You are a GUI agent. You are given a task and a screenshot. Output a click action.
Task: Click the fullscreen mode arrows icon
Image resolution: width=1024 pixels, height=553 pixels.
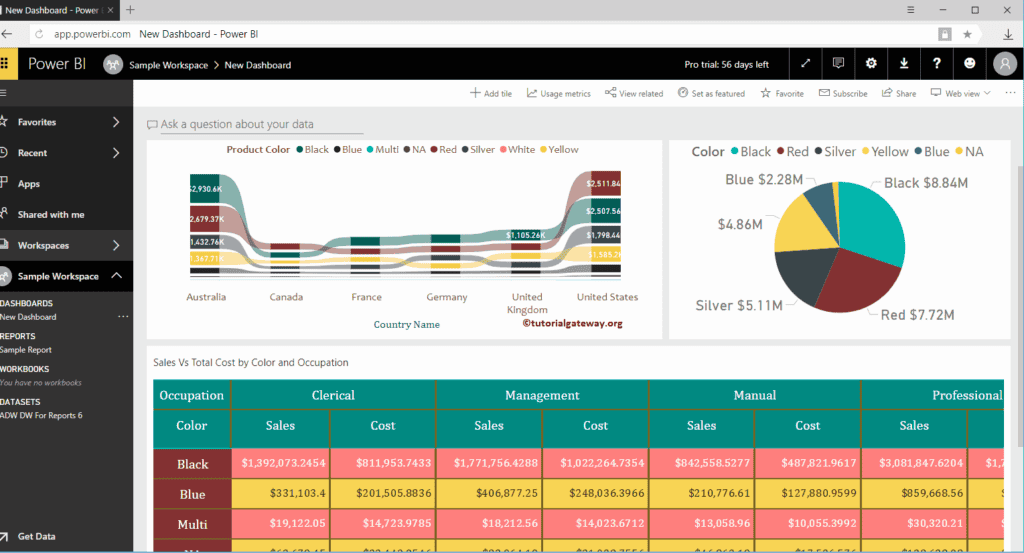coord(806,64)
